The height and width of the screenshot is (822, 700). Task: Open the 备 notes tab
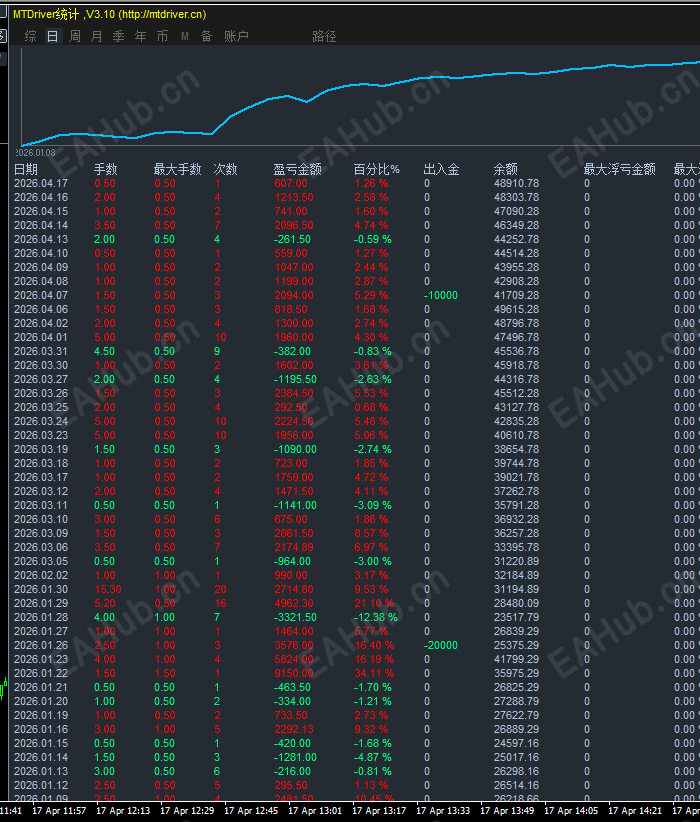coord(207,36)
